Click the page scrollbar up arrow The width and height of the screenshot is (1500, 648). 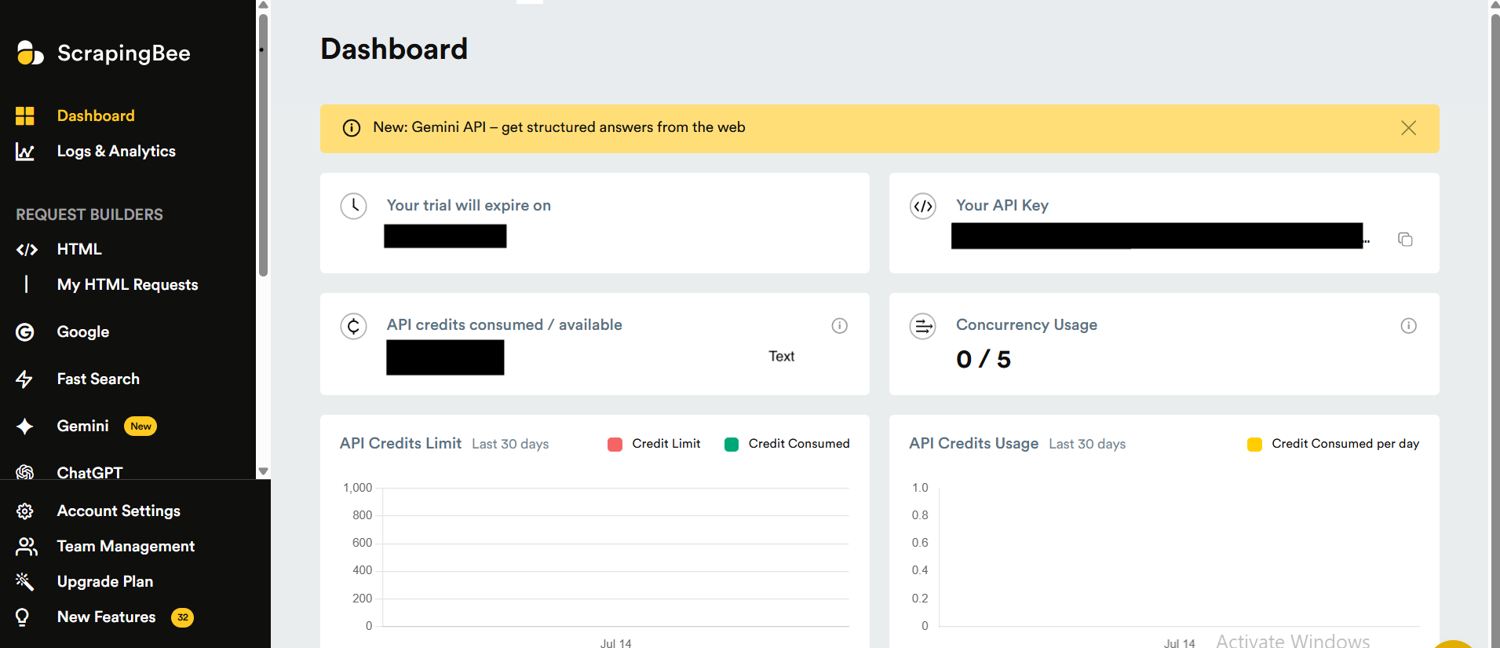coord(1494,6)
